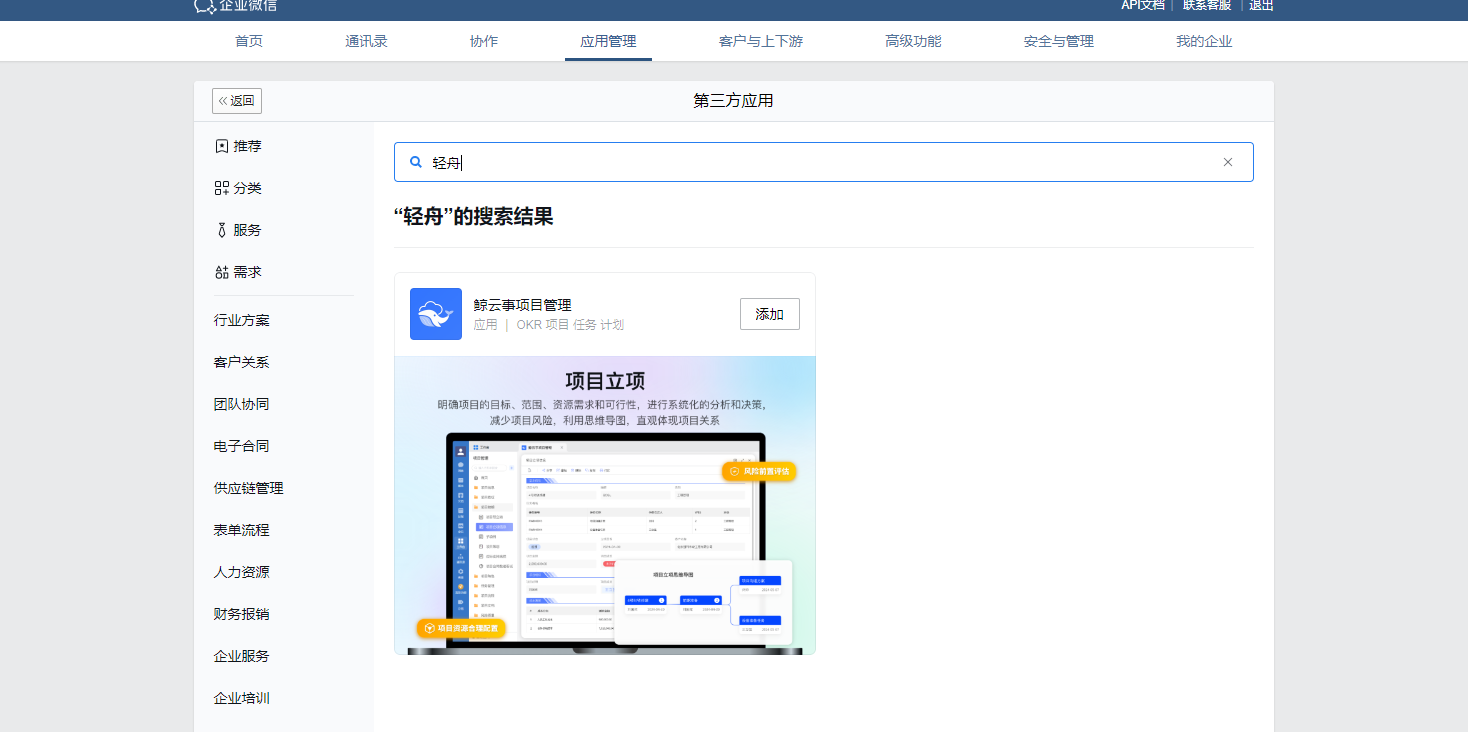Screen dimensions: 1468x732
Task: Add the 鲸云事项目管理 app with 添加
Action: [770, 314]
